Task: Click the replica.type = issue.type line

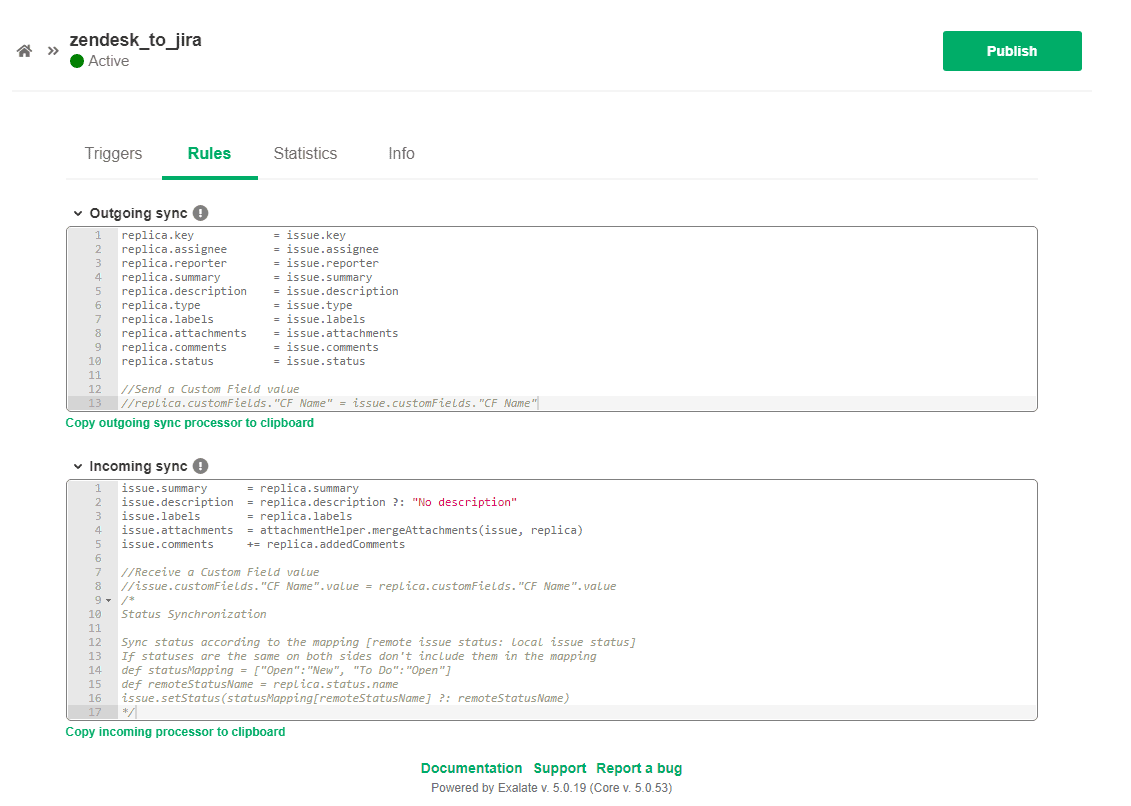Action: [x=237, y=305]
